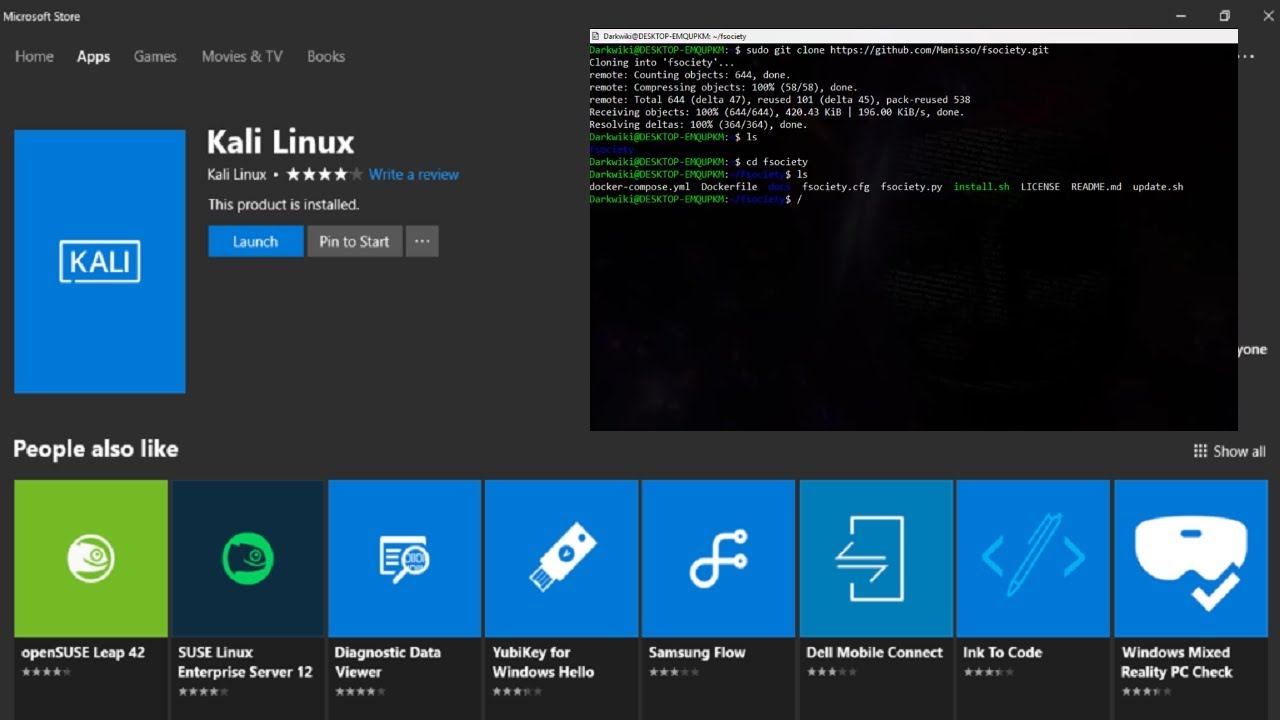Open the more options ellipsis beside Pin to Start
Image resolution: width=1280 pixels, height=720 pixels.
click(422, 241)
